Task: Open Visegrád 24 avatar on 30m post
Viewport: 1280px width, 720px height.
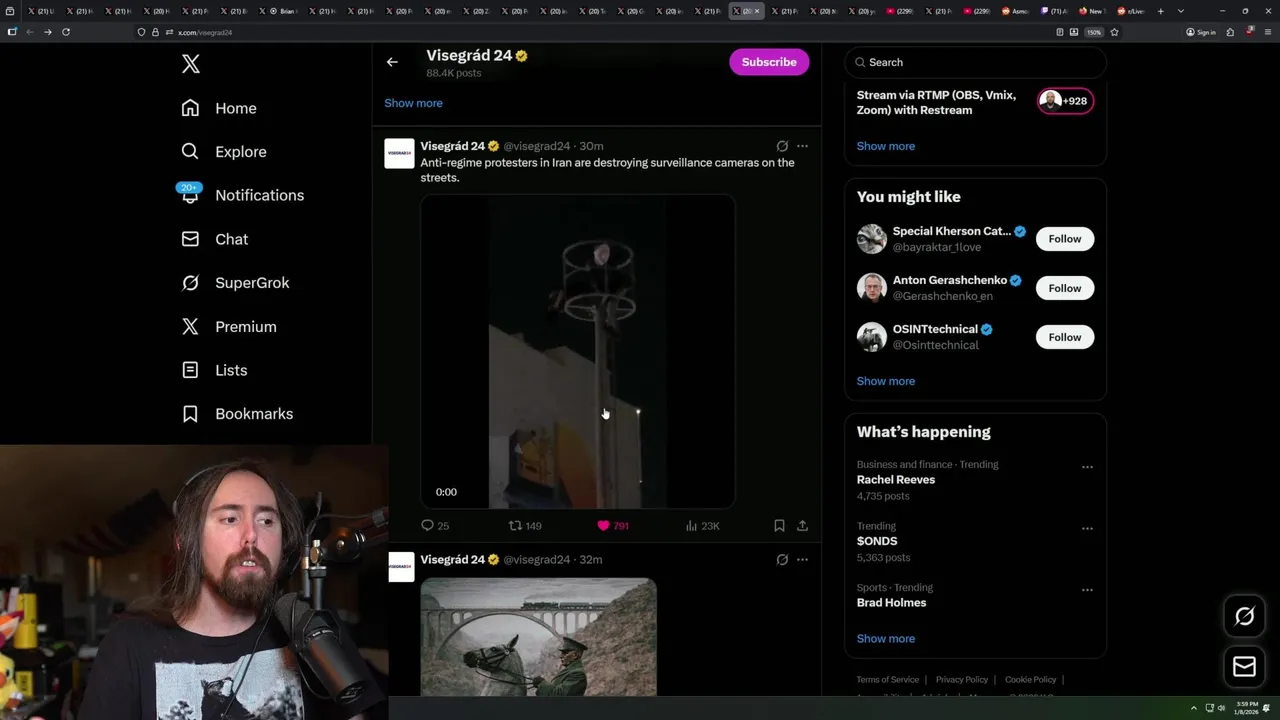Action: (x=400, y=153)
